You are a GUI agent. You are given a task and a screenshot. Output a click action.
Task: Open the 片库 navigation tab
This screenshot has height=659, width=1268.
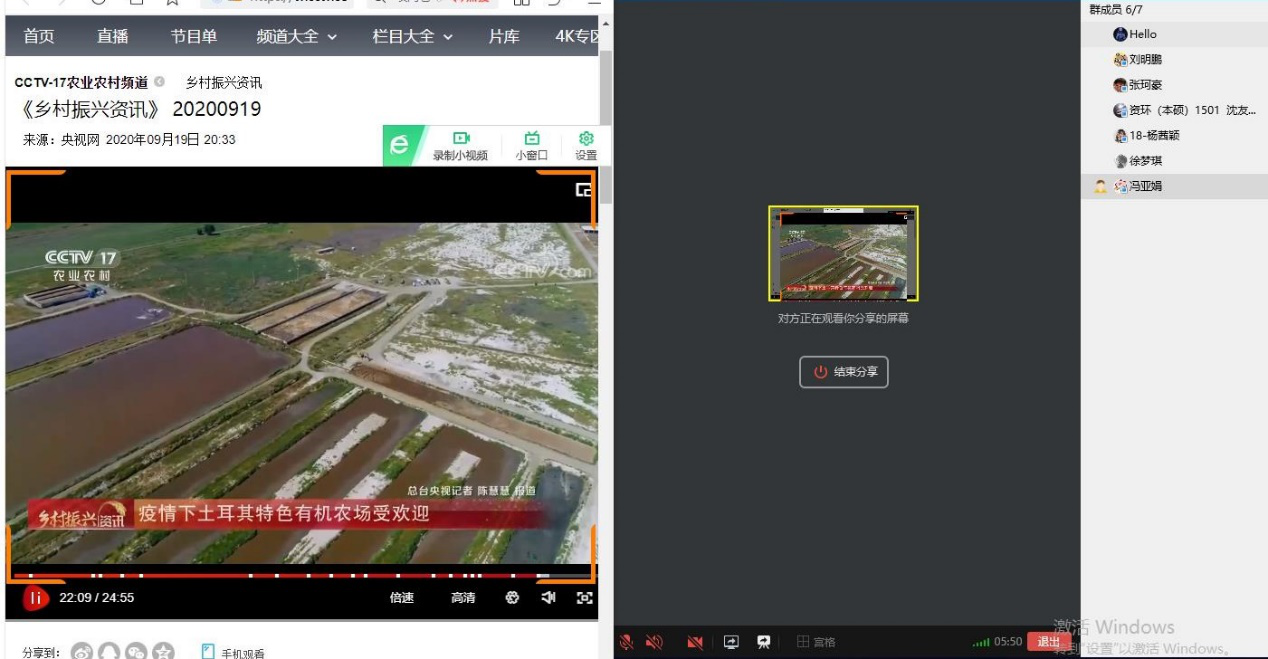504,37
